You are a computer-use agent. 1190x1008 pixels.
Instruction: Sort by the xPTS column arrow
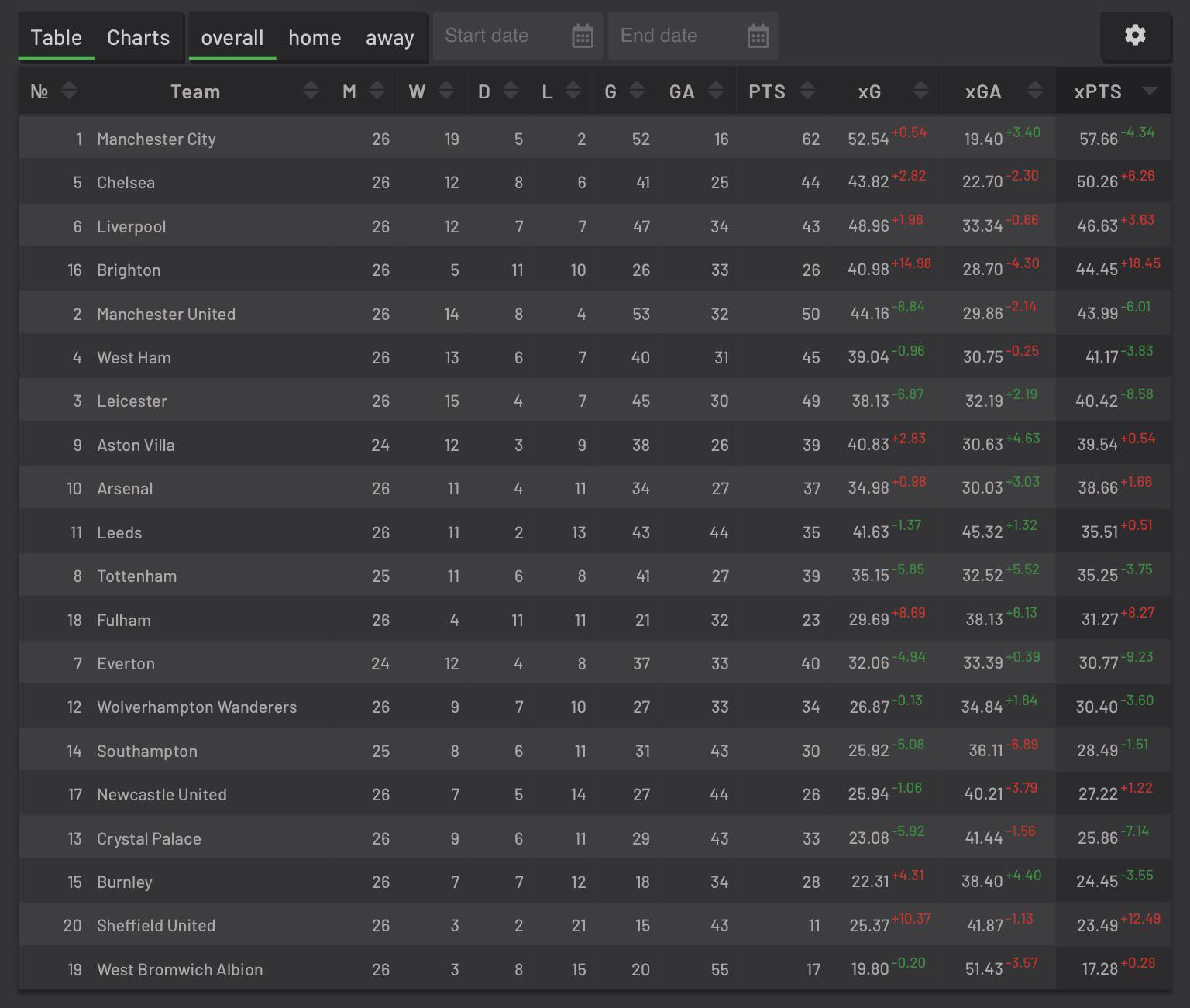(1150, 91)
